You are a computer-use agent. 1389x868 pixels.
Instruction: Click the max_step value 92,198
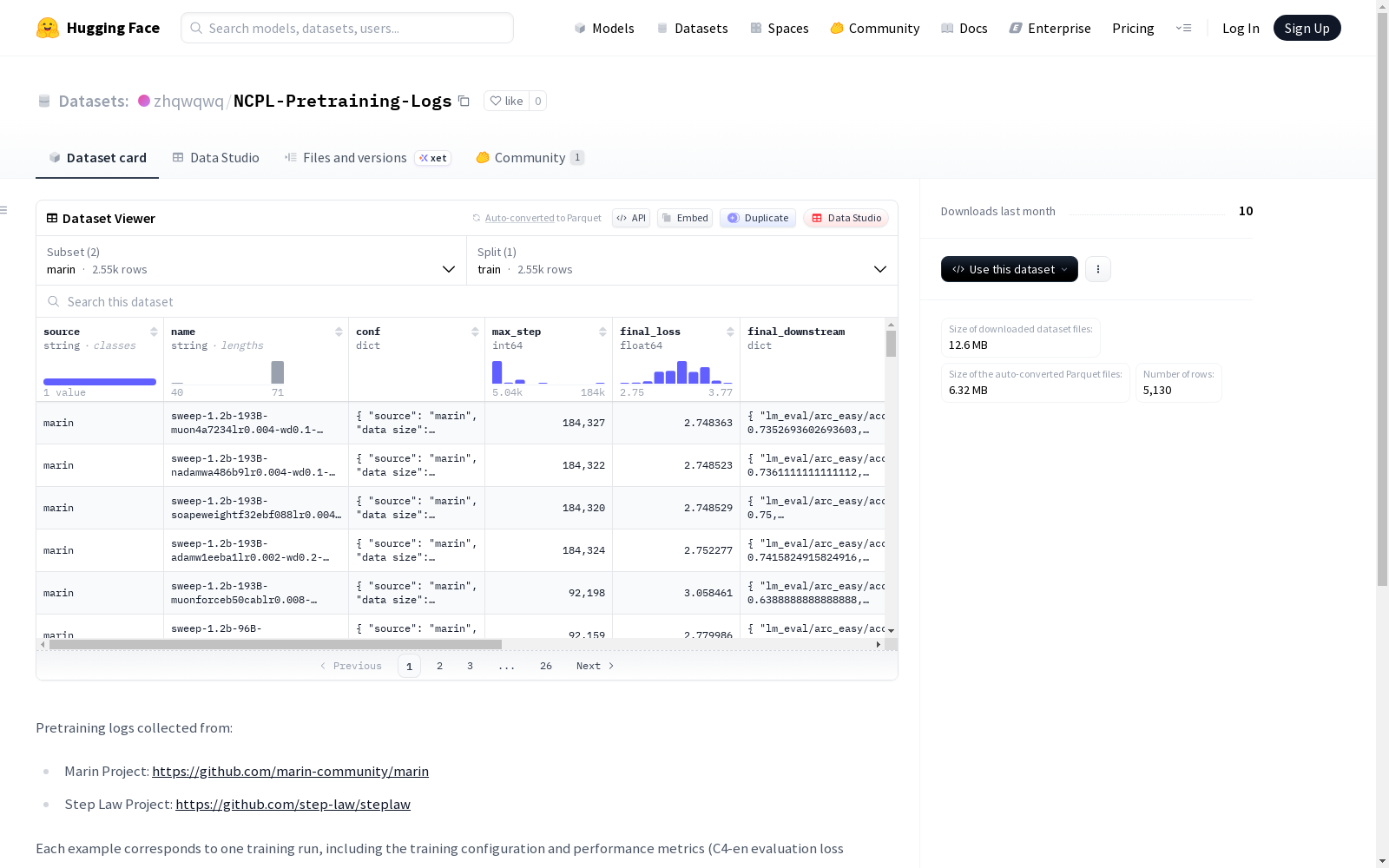pos(587,593)
